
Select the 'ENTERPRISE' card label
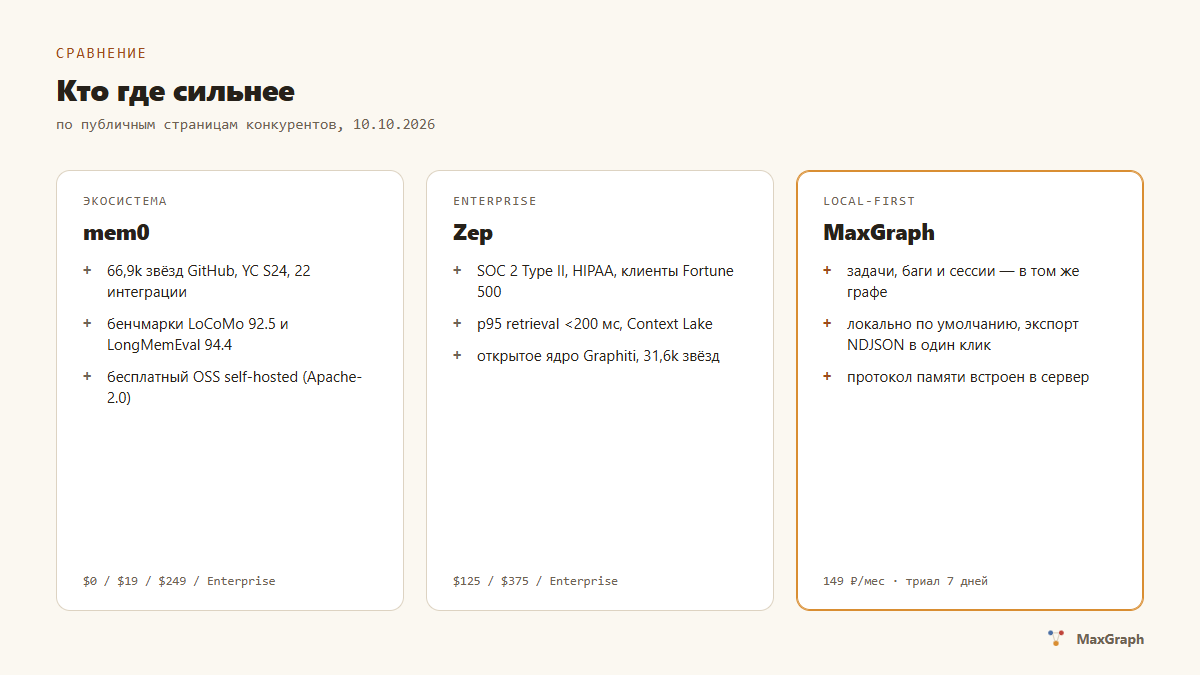pos(495,201)
